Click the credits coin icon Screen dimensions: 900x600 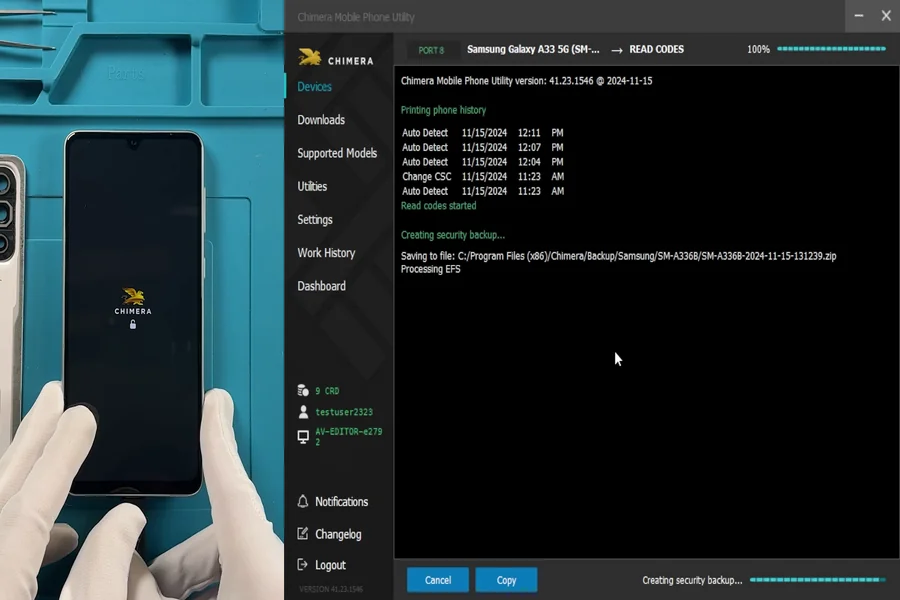pos(303,391)
